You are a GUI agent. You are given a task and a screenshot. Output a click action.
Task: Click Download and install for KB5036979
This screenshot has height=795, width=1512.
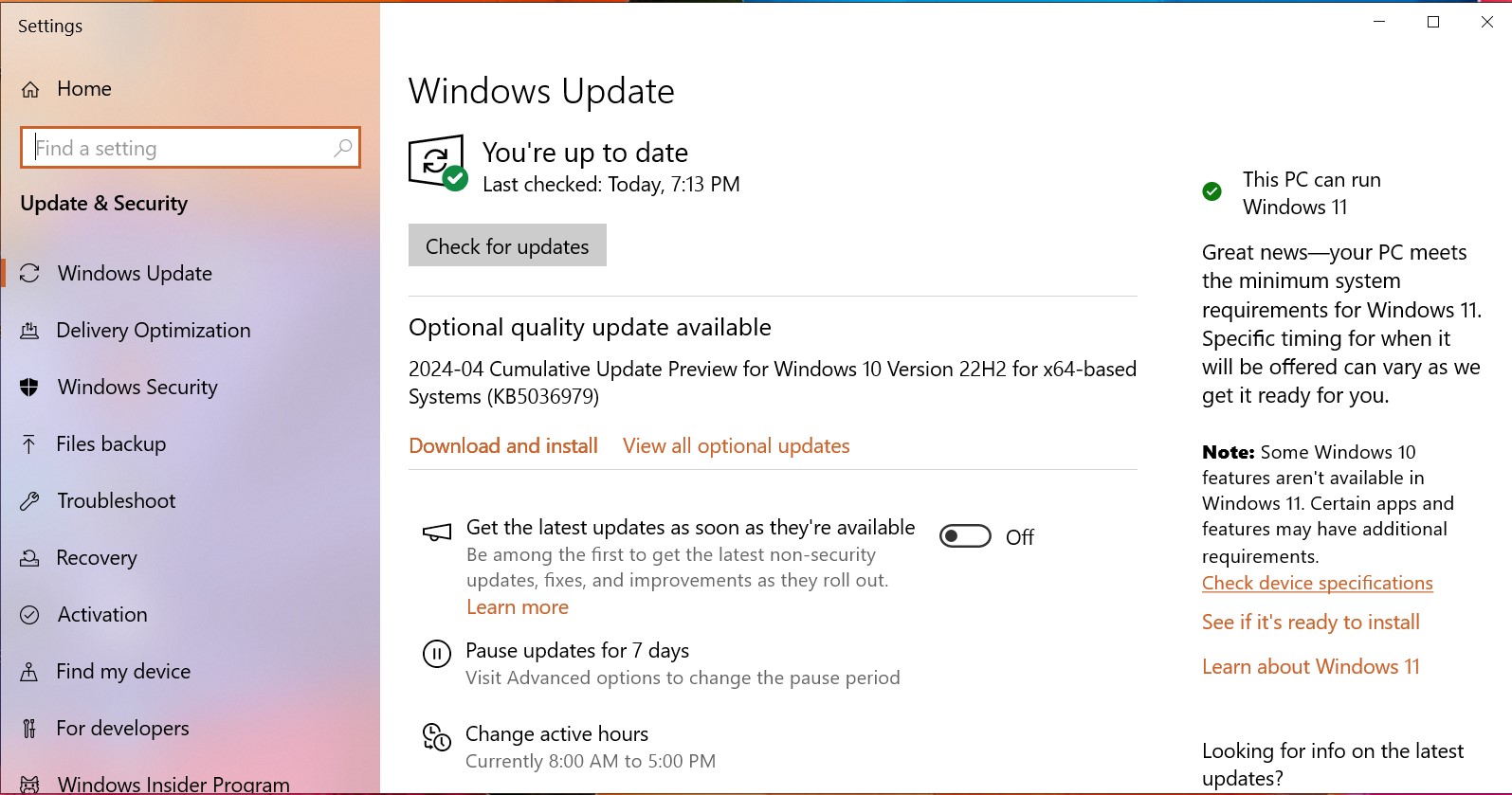click(x=502, y=445)
